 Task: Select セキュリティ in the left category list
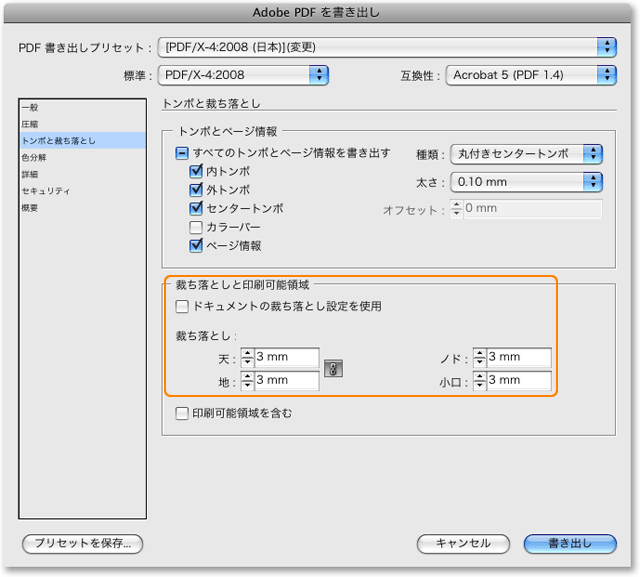pos(46,190)
